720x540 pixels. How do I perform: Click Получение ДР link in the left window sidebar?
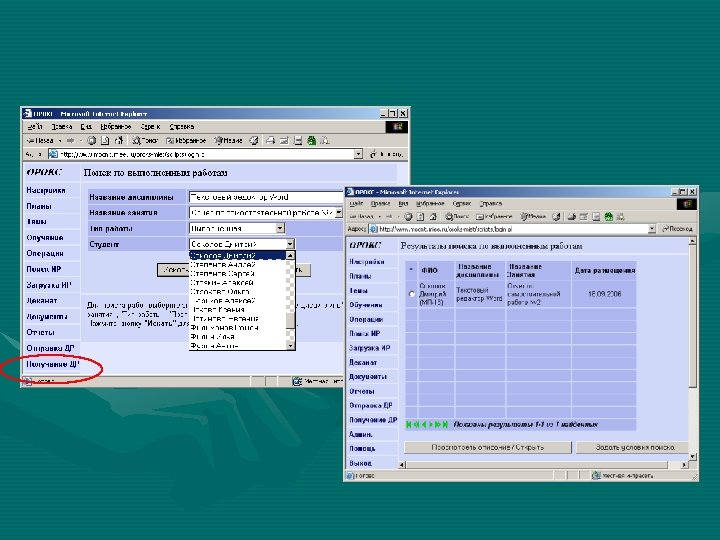coord(53,364)
